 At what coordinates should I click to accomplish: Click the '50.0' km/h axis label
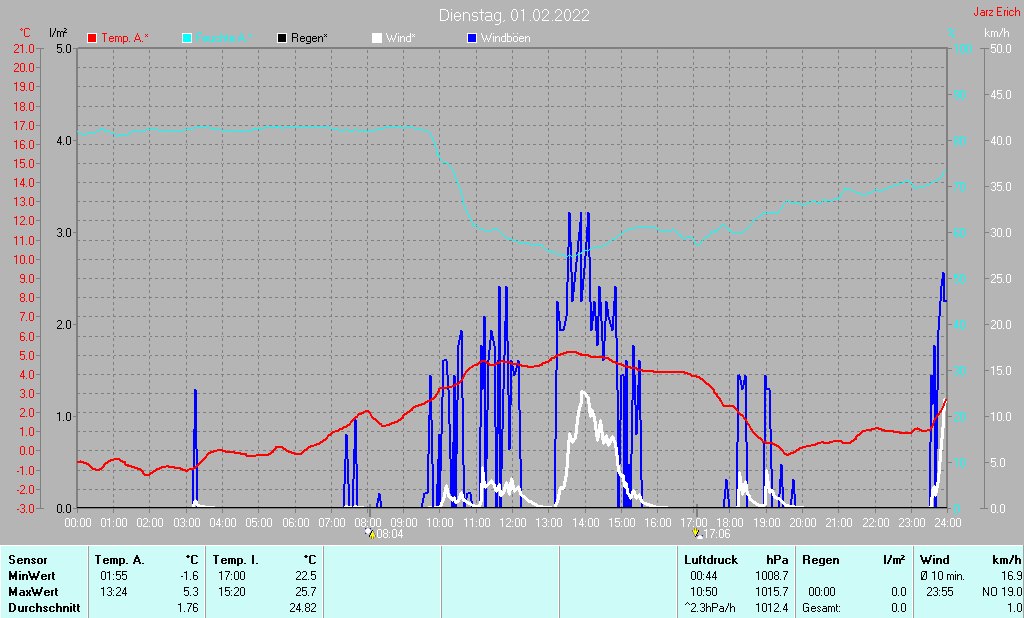pyautogui.click(x=1001, y=48)
